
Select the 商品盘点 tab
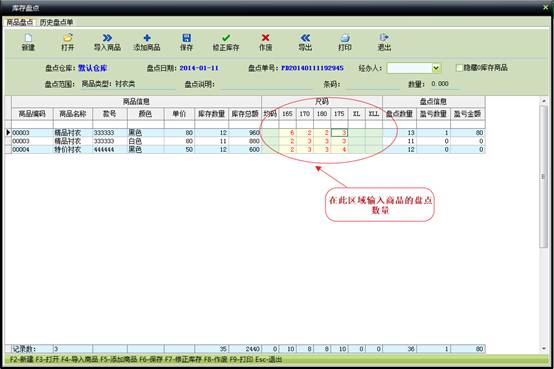pos(20,22)
